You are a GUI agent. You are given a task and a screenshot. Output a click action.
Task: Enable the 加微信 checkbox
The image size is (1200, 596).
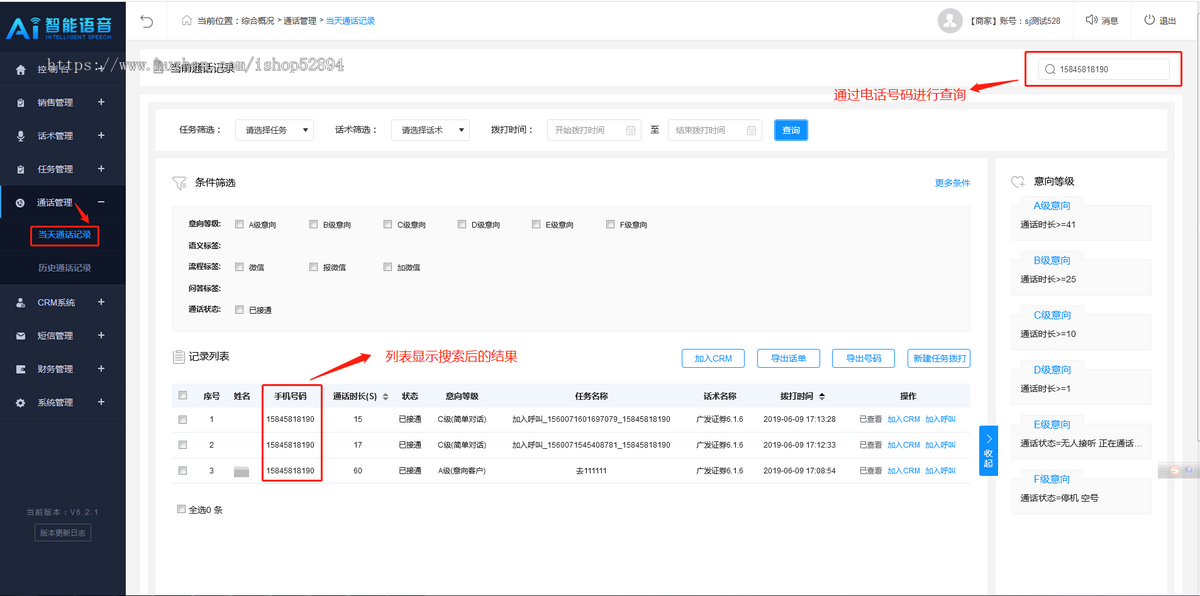coord(388,267)
